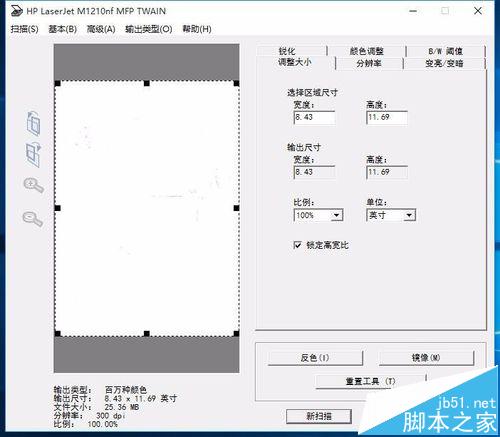Click the bottom-left selection handle in preview
The width and height of the screenshot is (500, 437).
point(58,333)
